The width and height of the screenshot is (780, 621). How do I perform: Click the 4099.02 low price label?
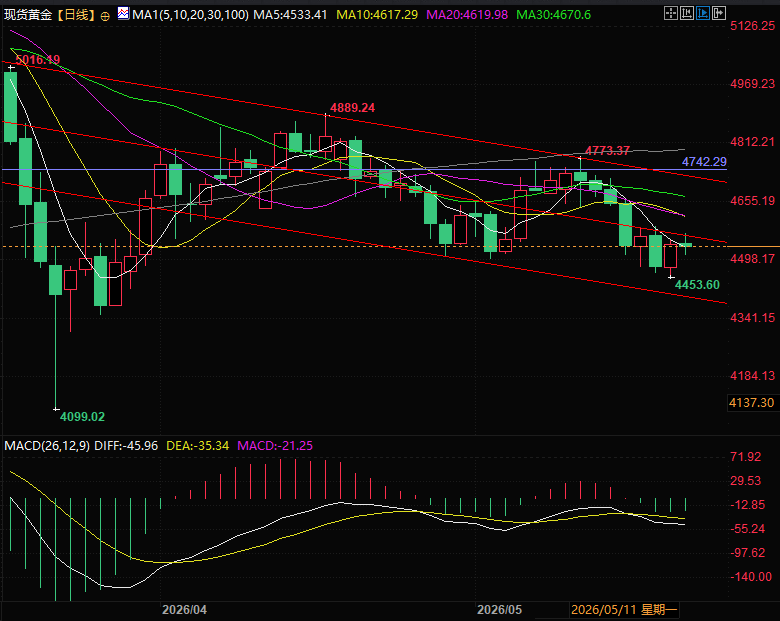[x=83, y=417]
